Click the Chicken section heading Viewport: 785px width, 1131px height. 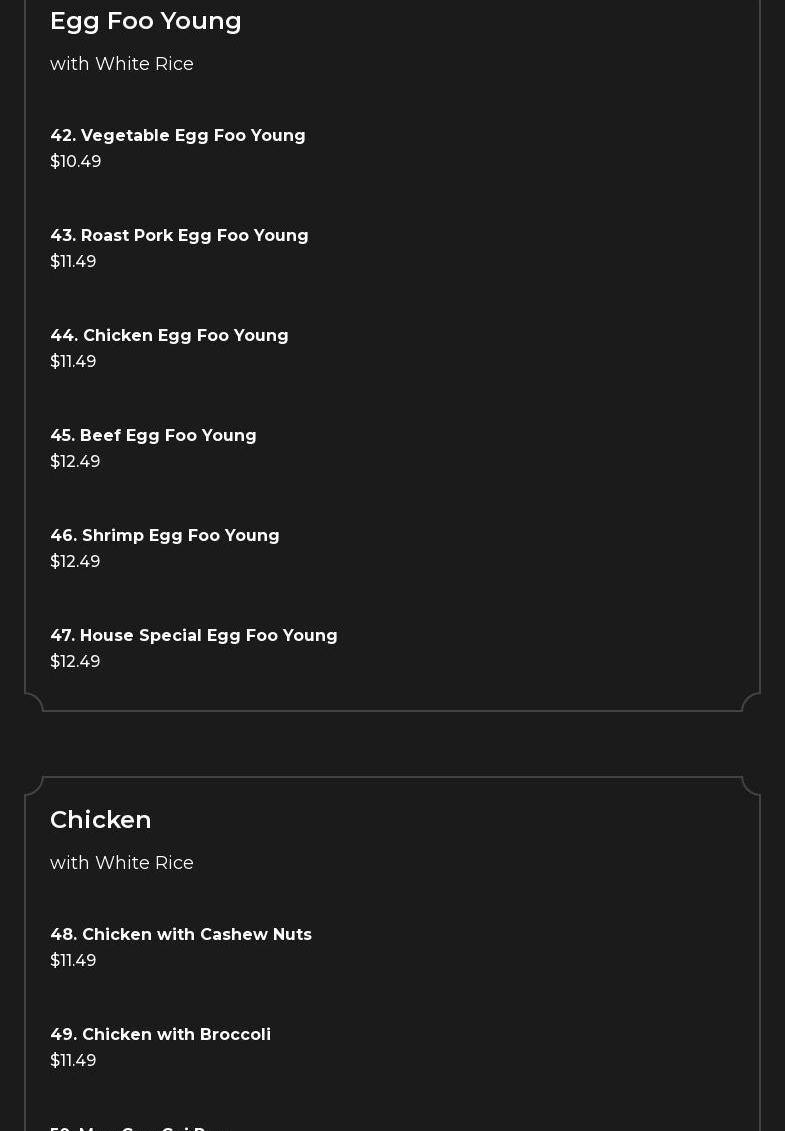click(x=101, y=820)
